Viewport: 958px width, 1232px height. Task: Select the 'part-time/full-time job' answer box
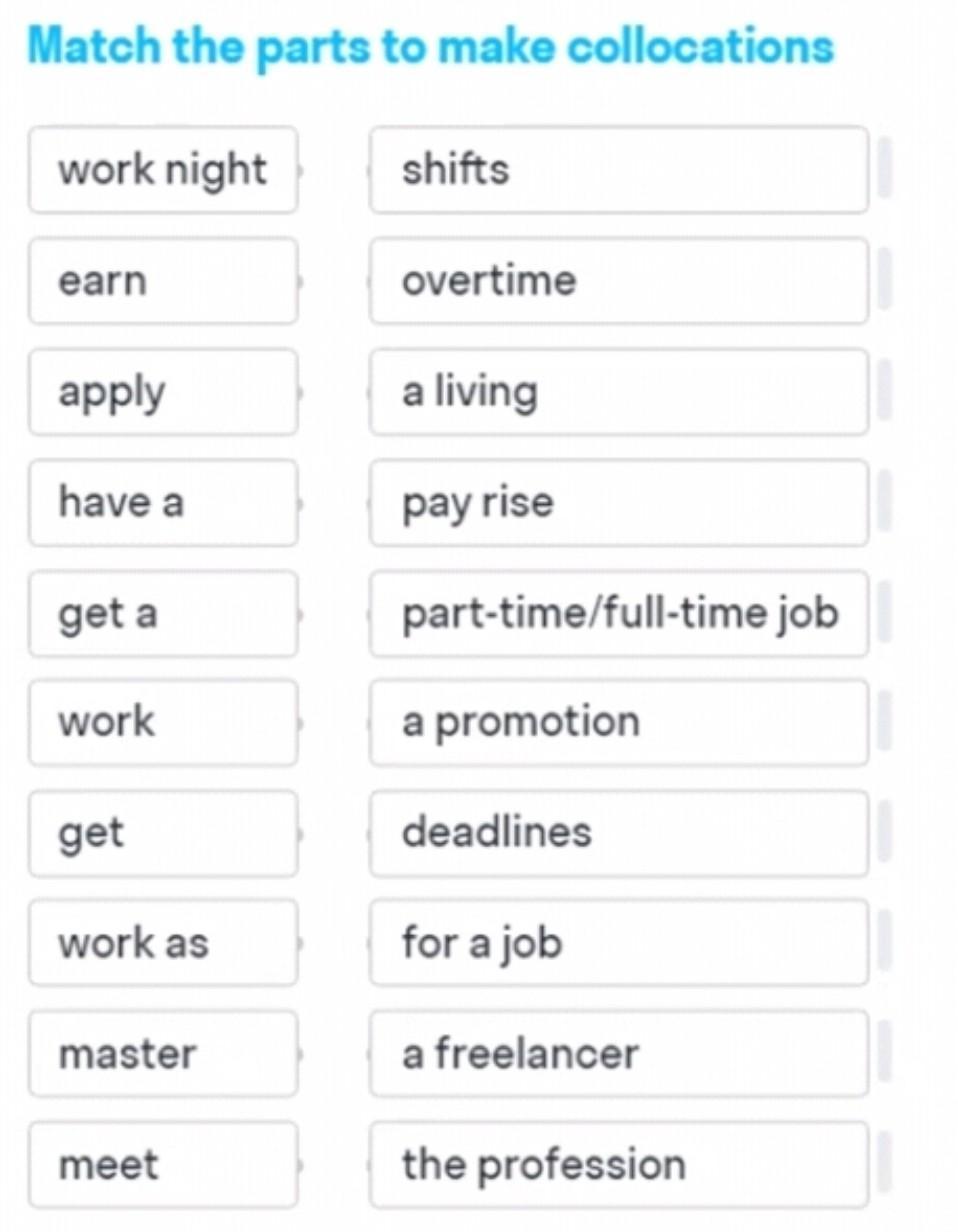tap(618, 613)
